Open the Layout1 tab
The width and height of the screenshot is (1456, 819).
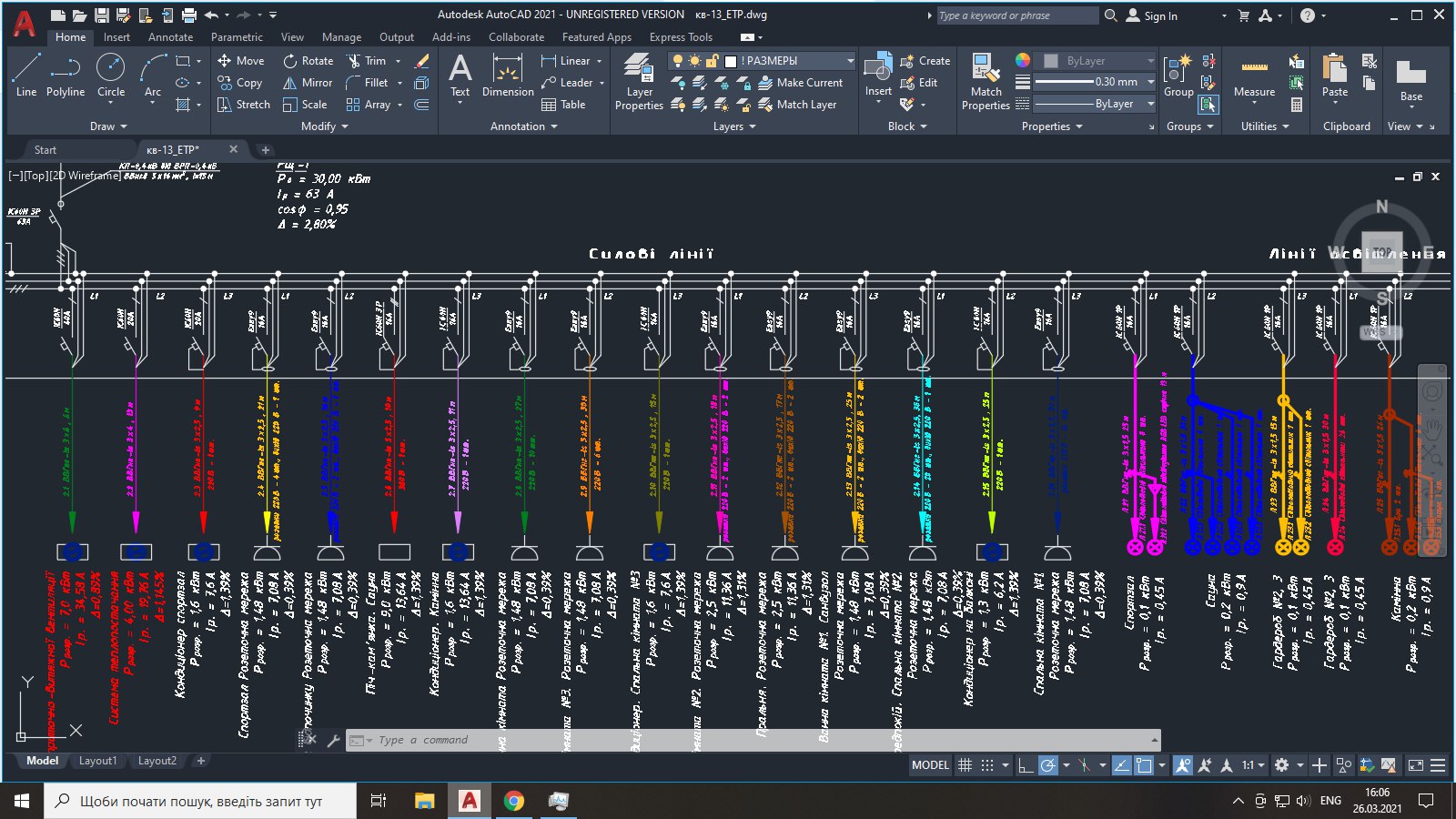[x=97, y=761]
